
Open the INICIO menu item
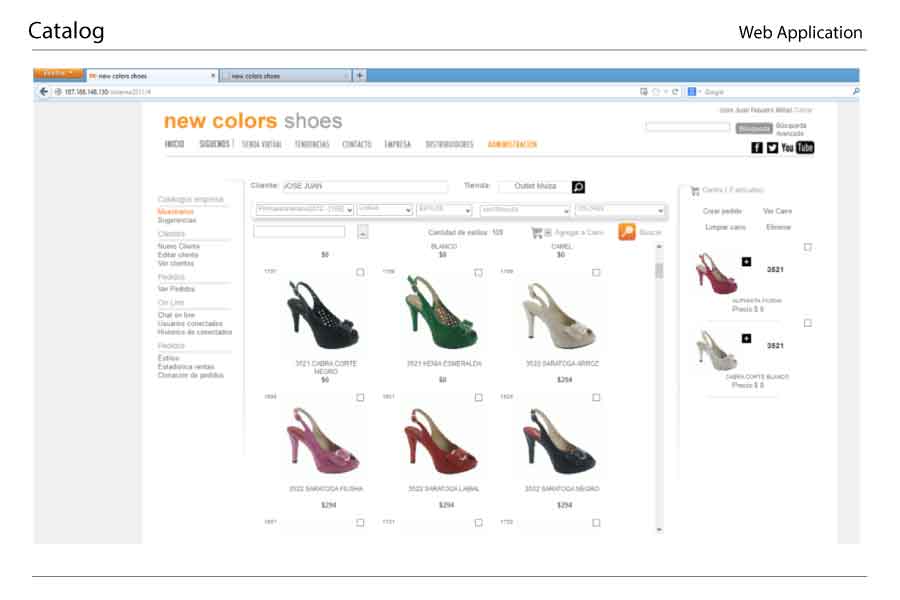(x=174, y=144)
